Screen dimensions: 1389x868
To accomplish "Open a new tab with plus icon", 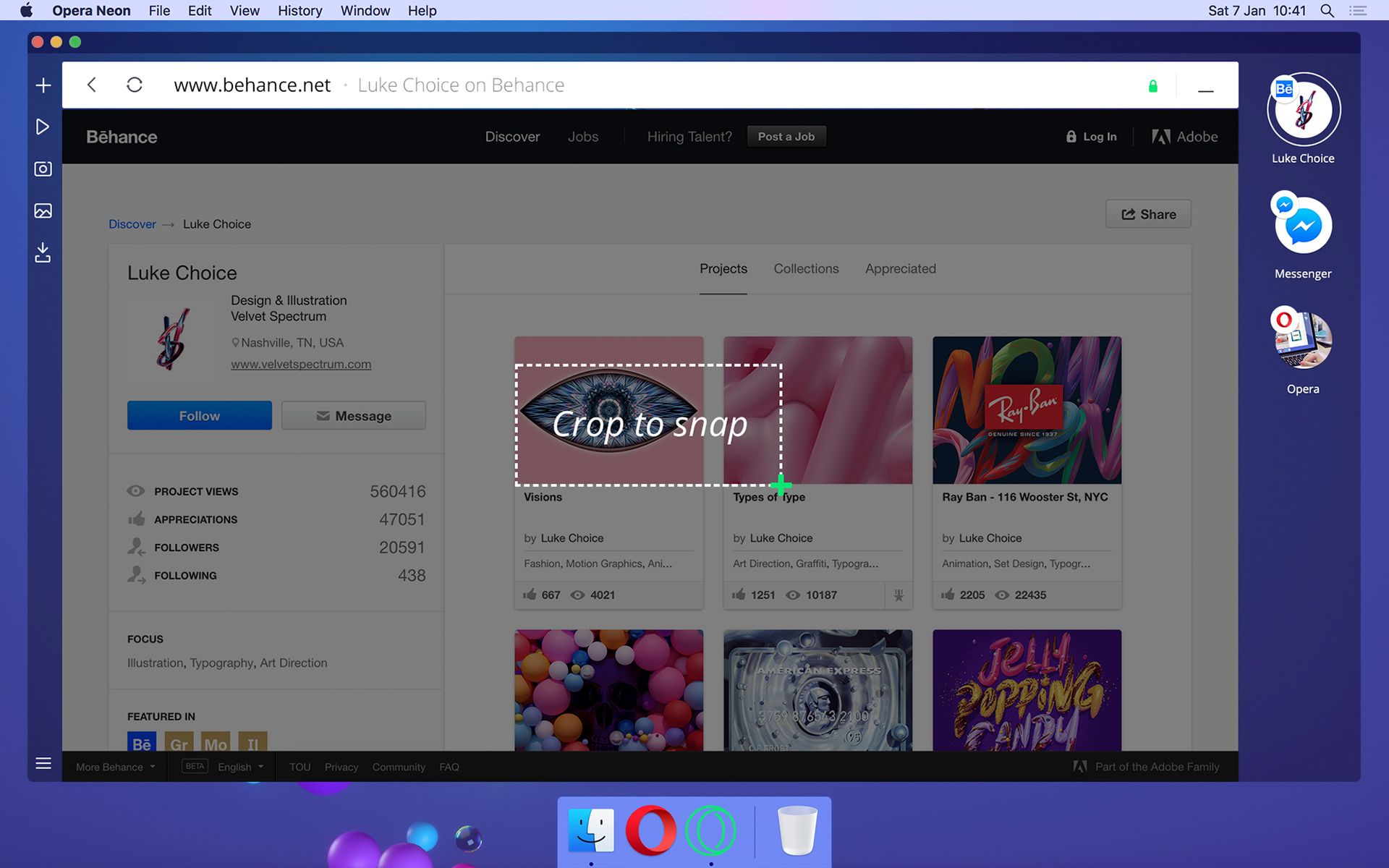I will tap(43, 85).
